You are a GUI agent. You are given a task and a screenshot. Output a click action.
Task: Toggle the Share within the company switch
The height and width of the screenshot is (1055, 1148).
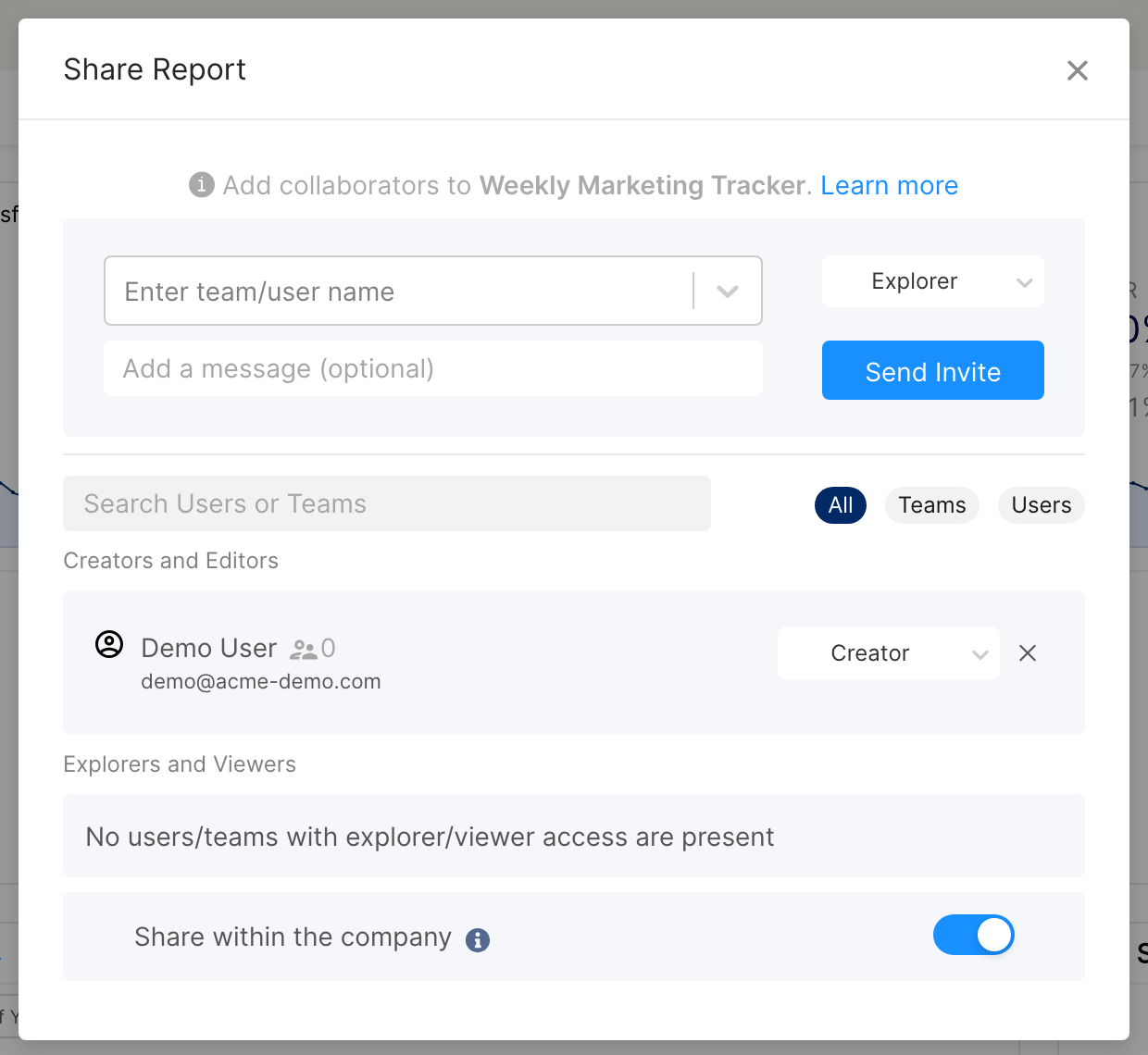click(x=973, y=935)
